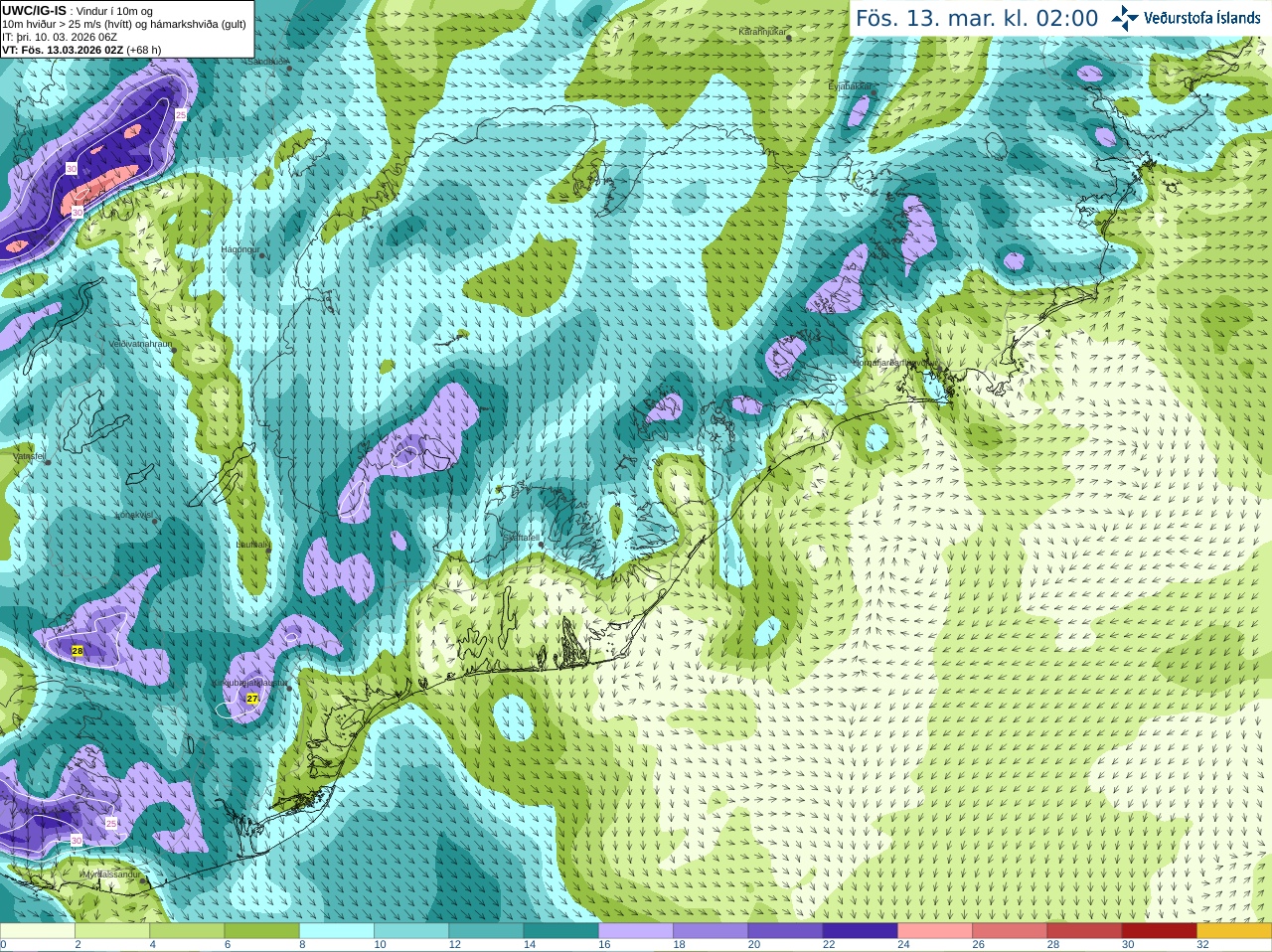Click the Kirkjubæjarklaustur station label

point(252,684)
